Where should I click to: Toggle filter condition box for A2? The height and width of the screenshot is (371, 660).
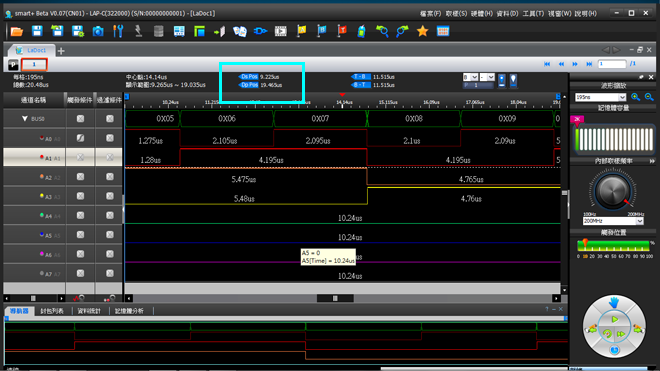110,177
